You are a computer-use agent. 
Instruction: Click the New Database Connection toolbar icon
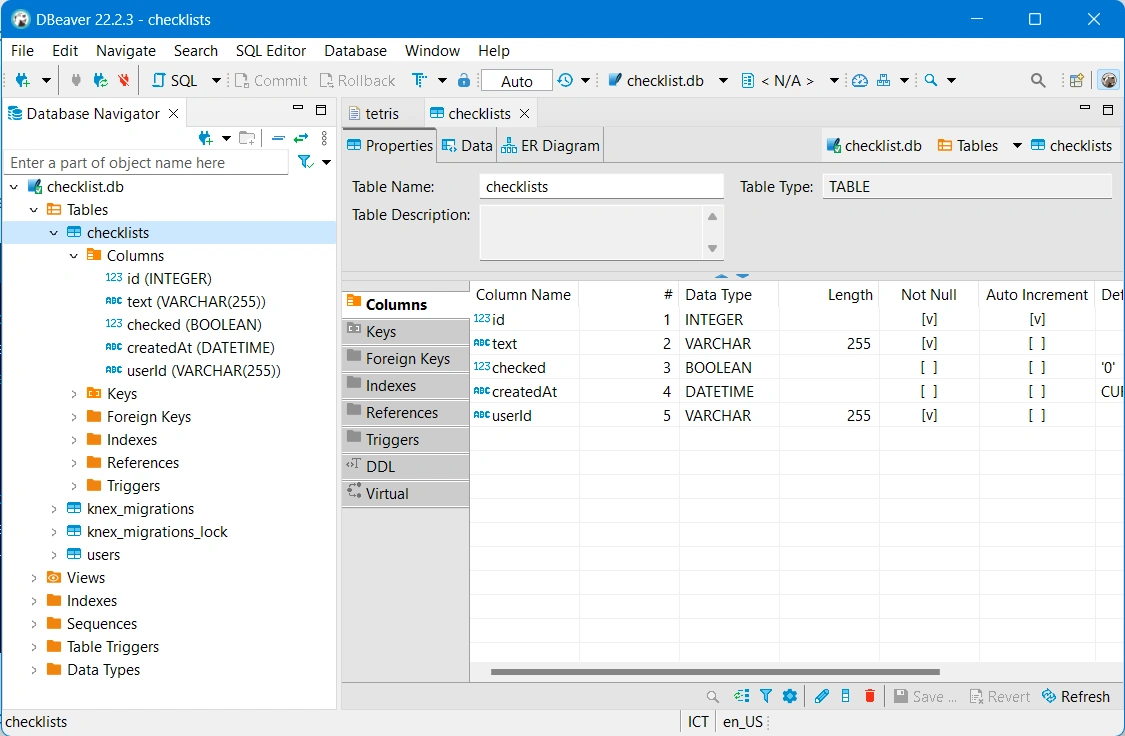tap(22, 80)
